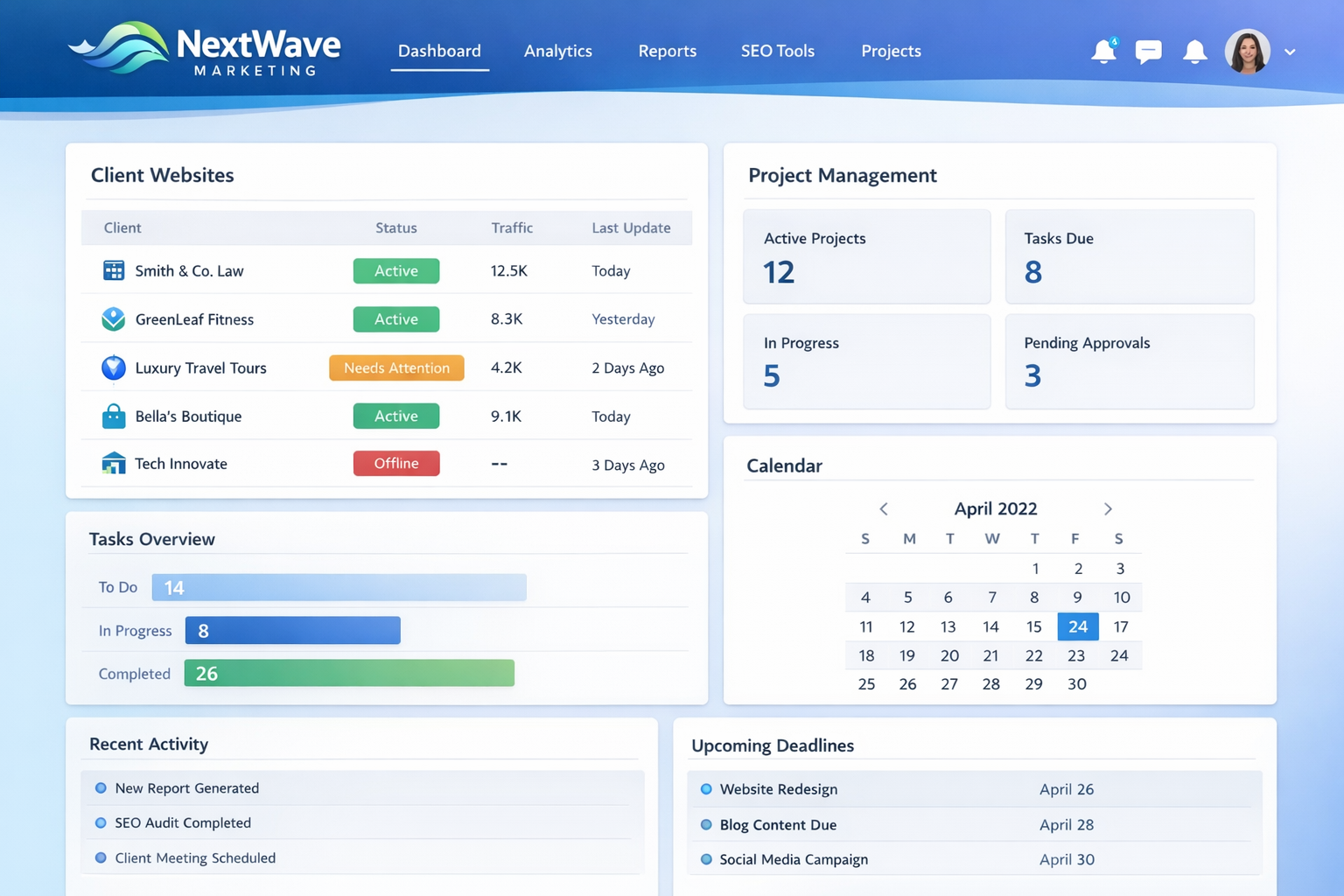The height and width of the screenshot is (896, 1344).
Task: Open the chat messages icon
Action: (1148, 52)
